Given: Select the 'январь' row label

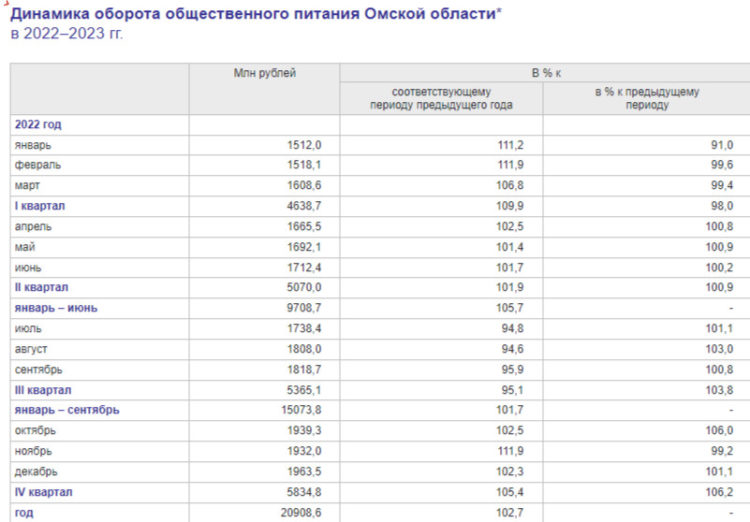Looking at the screenshot, I should pyautogui.click(x=33, y=145).
